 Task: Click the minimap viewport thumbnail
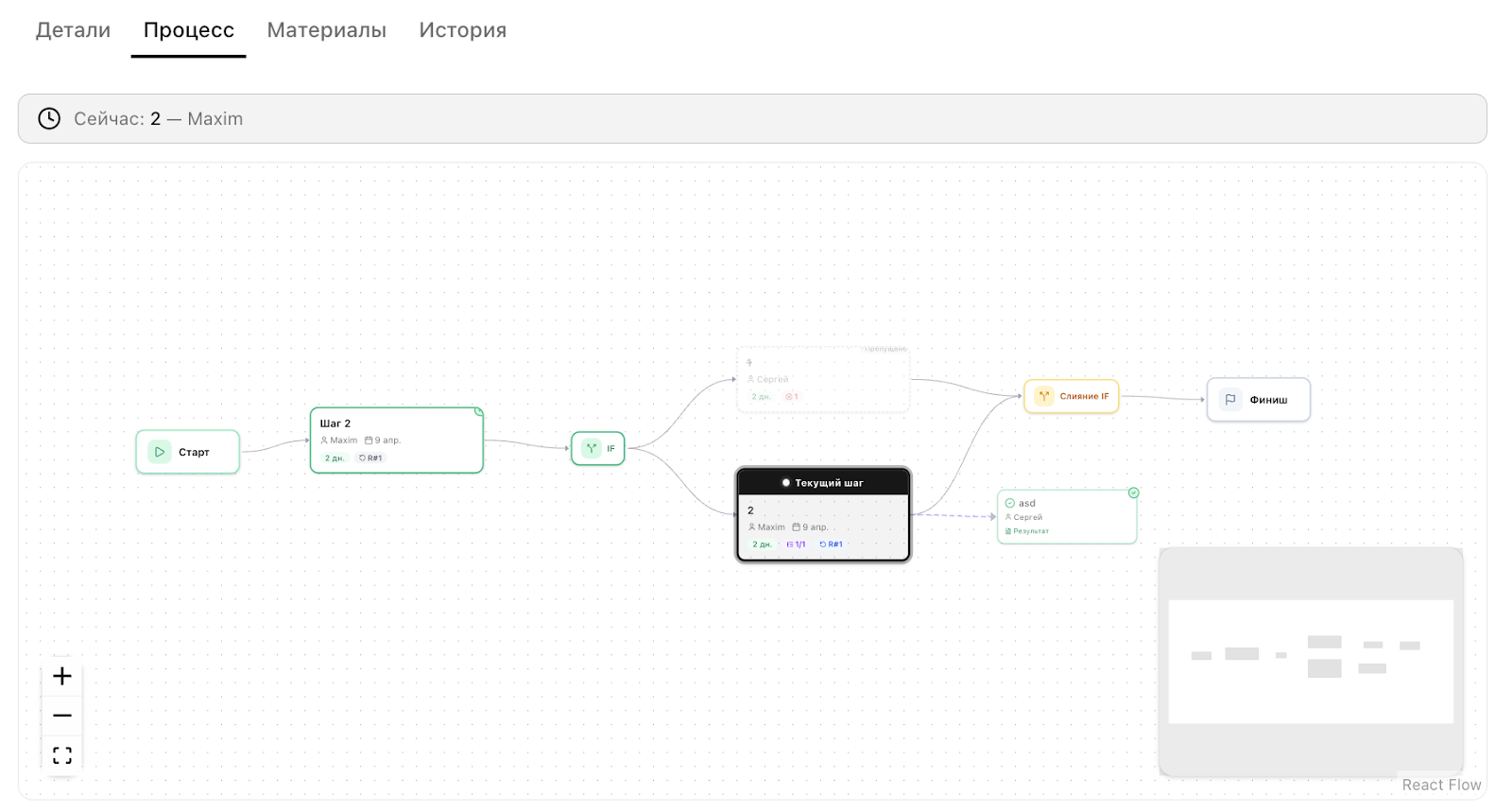click(1310, 661)
